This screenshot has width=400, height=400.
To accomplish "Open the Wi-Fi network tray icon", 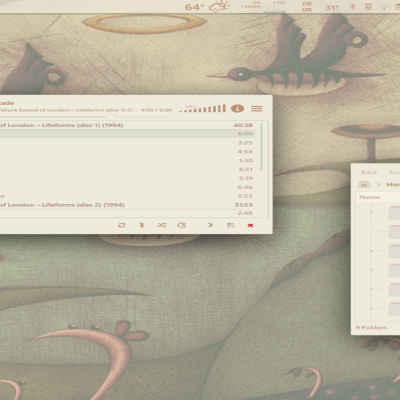I will (384, 7).
